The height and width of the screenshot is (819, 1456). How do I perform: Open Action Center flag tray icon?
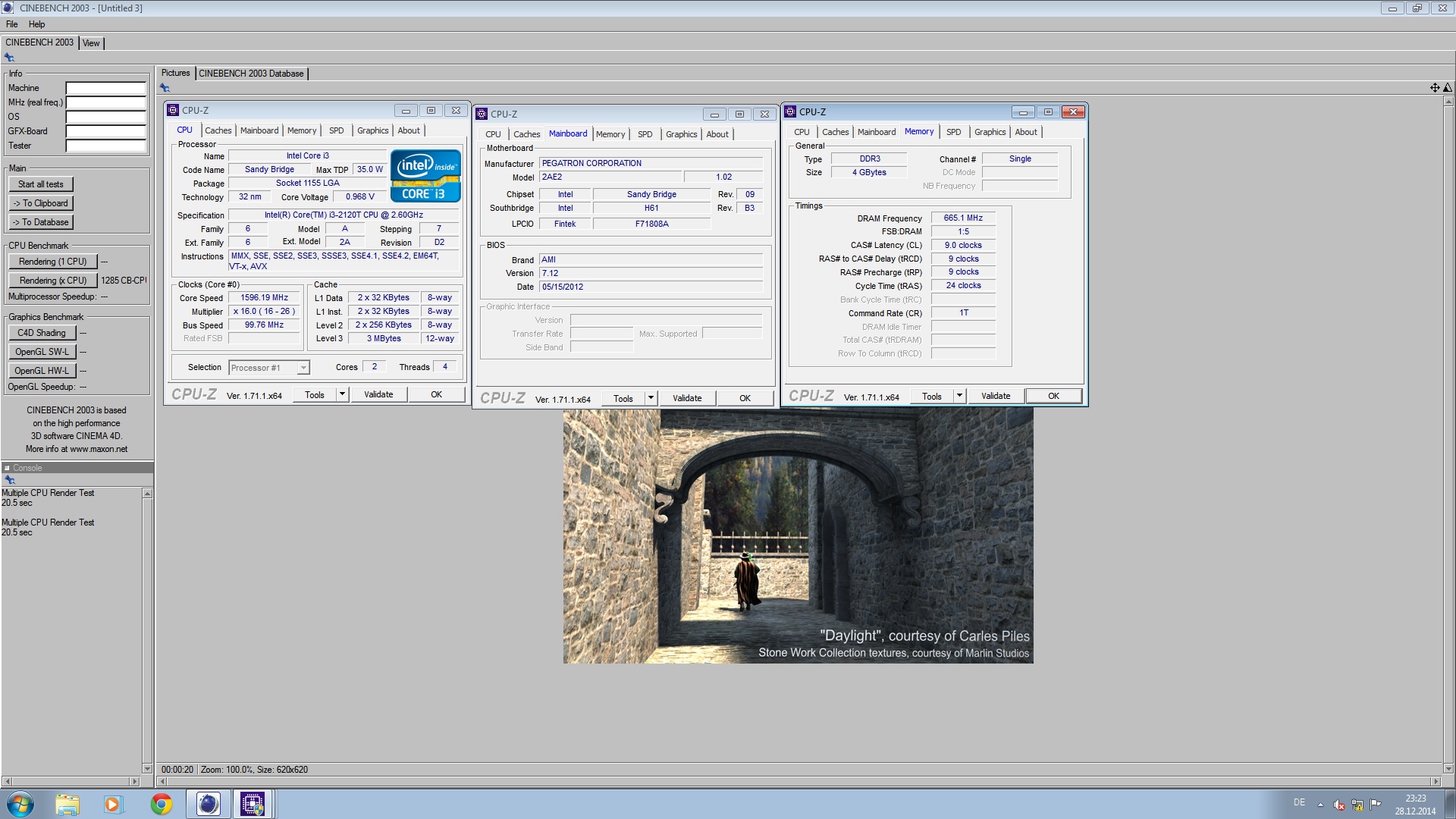[1375, 805]
